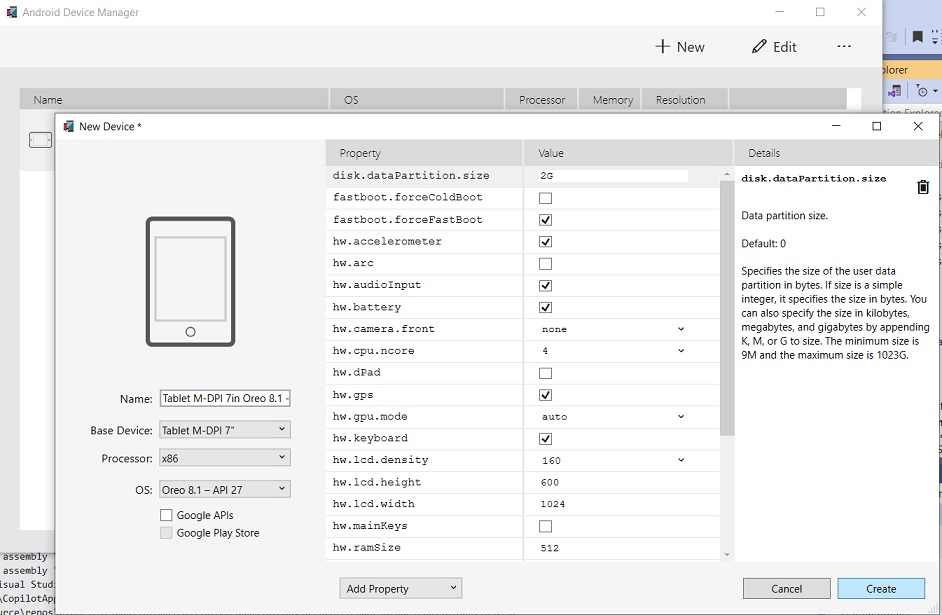Click the Resolution column header
Image resolution: width=942 pixels, height=615 pixels.
click(x=685, y=100)
